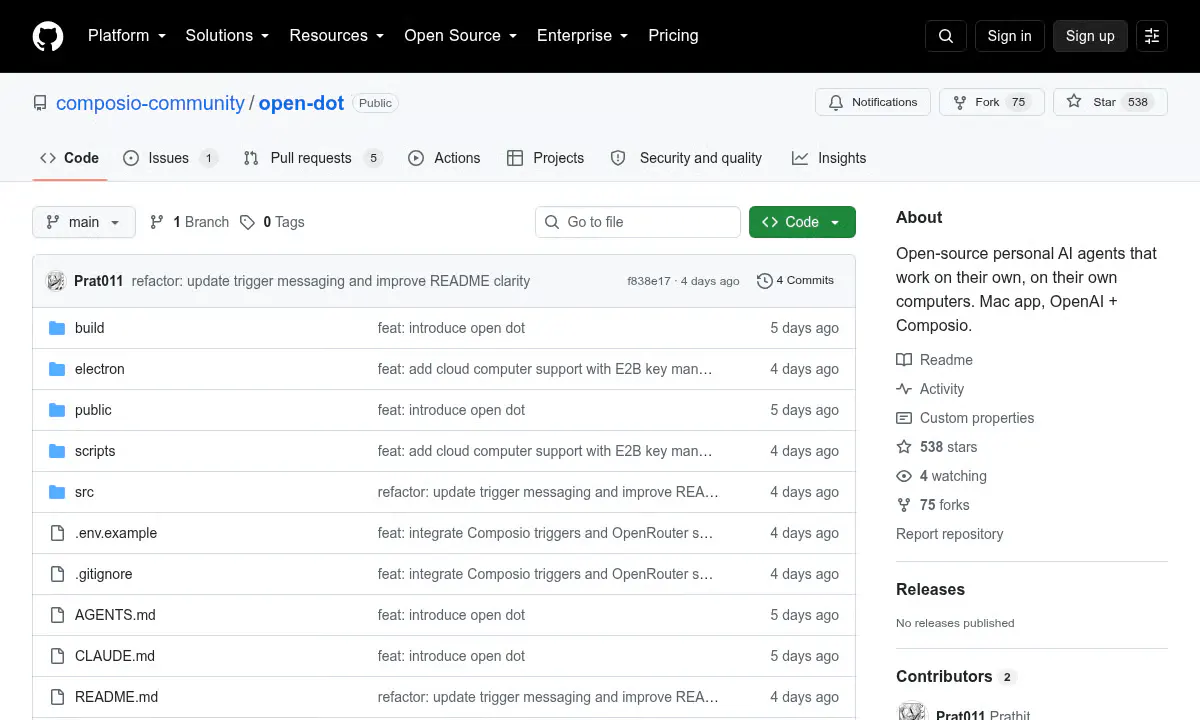This screenshot has height=720, width=1200.
Task: Click the repository icon beside composio-community
Action: click(x=40, y=103)
